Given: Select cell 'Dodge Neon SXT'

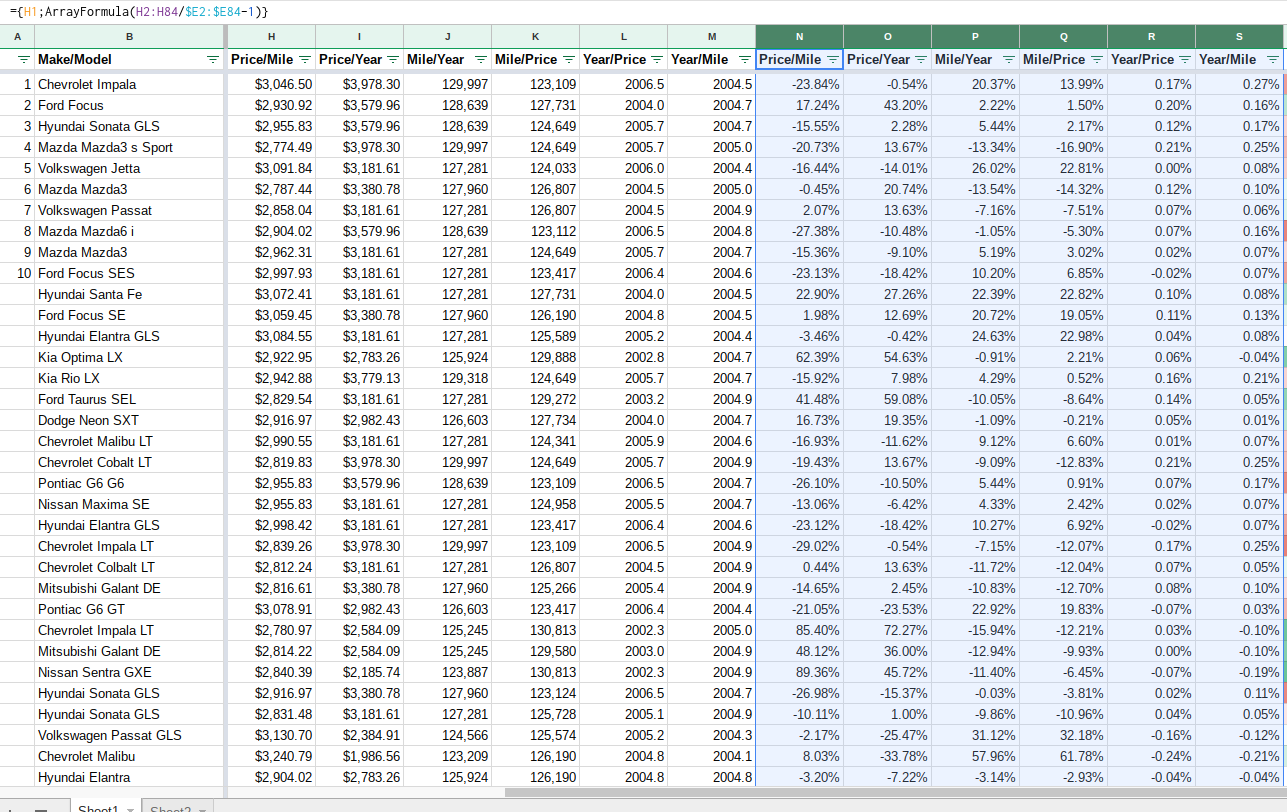Looking at the screenshot, I should coord(130,420).
